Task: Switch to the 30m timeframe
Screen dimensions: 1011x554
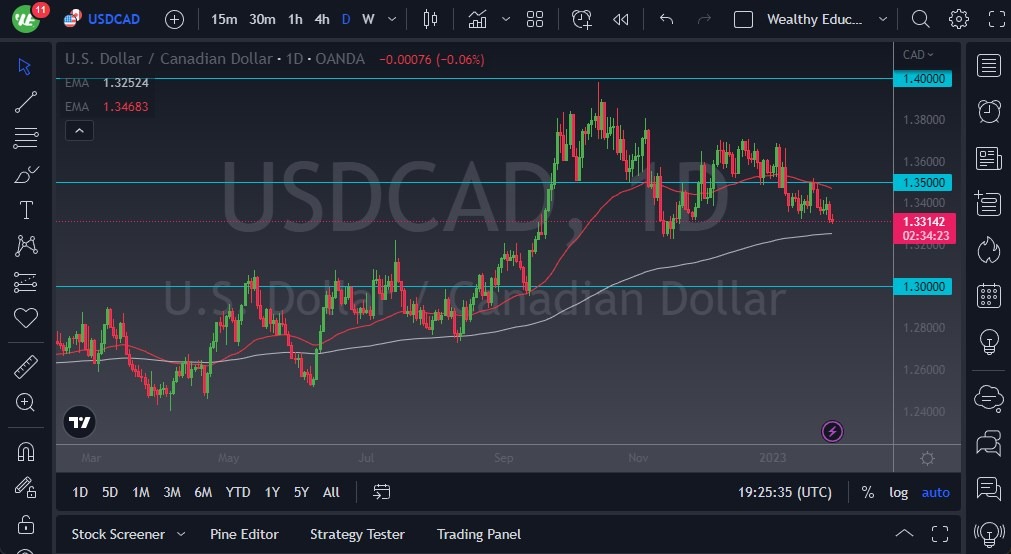Action: click(x=262, y=19)
